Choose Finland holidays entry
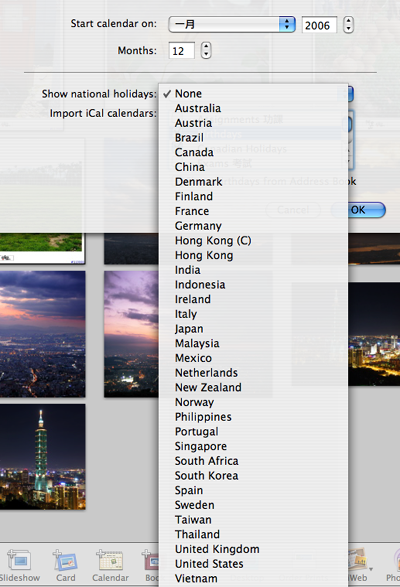 pyautogui.click(x=254, y=197)
